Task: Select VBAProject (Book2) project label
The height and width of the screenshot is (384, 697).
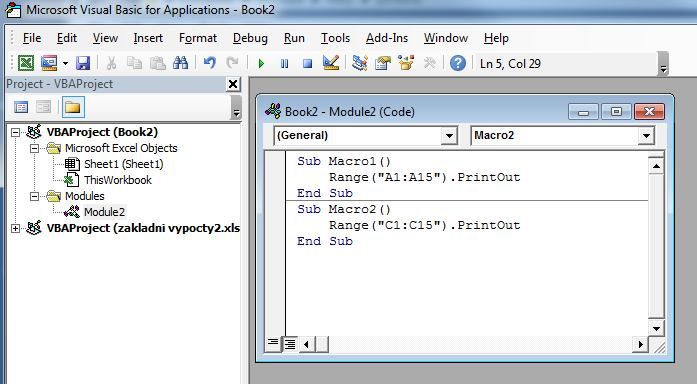Action: coord(102,132)
